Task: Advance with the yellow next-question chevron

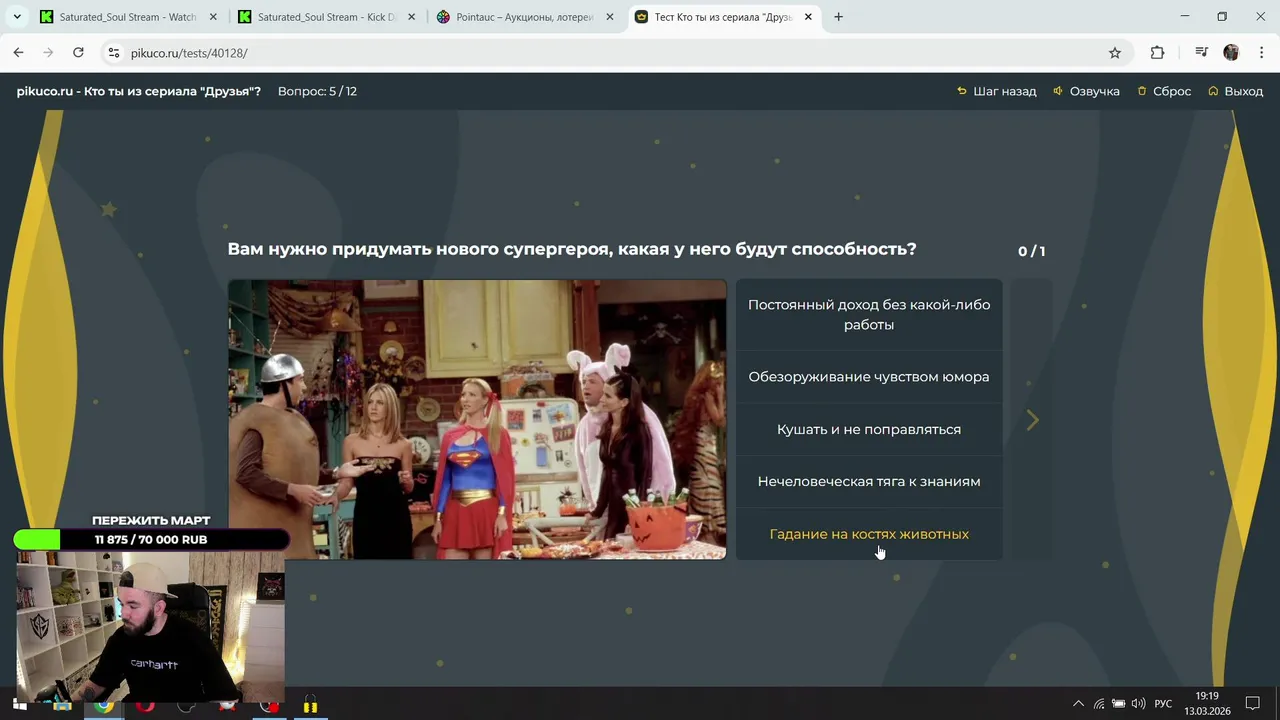Action: 1032,420
